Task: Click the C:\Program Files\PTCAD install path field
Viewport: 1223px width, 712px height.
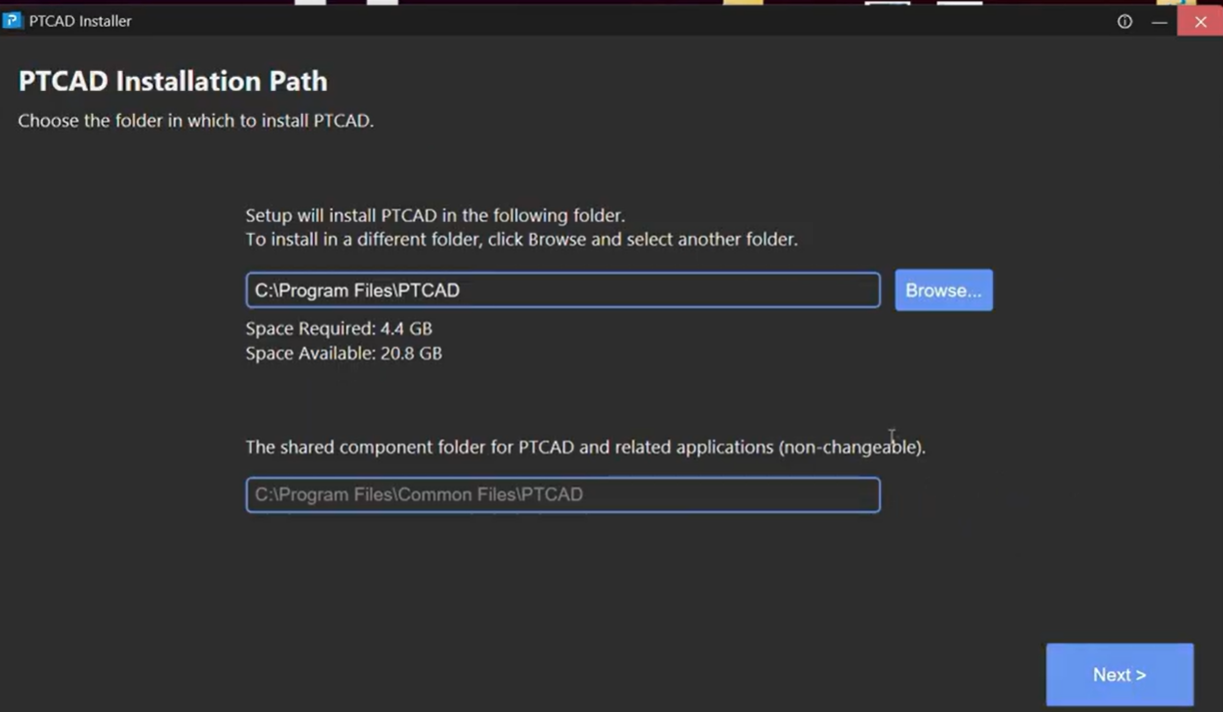Action: (562, 290)
